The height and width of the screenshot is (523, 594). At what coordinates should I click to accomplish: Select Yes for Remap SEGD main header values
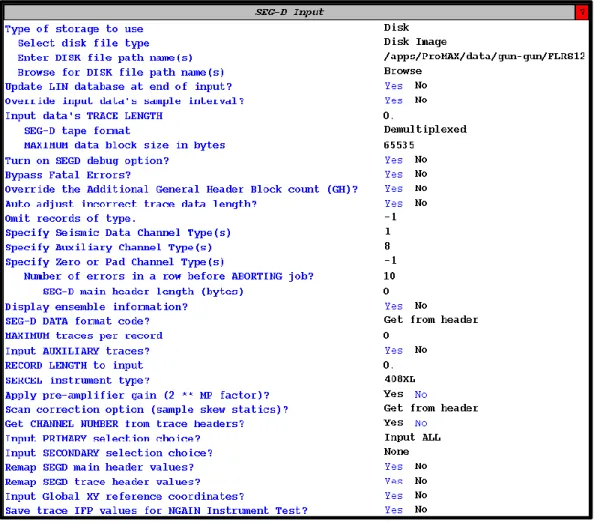pyautogui.click(x=393, y=467)
